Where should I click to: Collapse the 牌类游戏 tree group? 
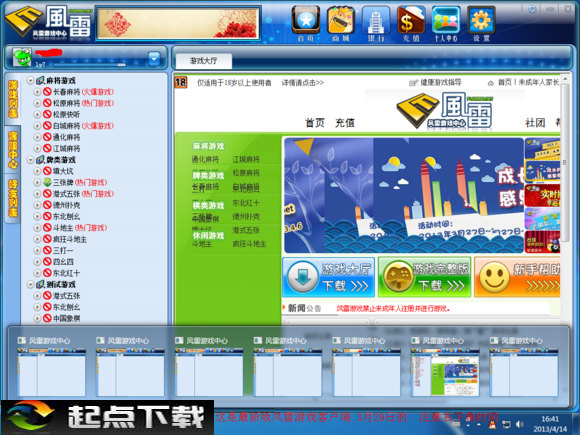[31, 160]
